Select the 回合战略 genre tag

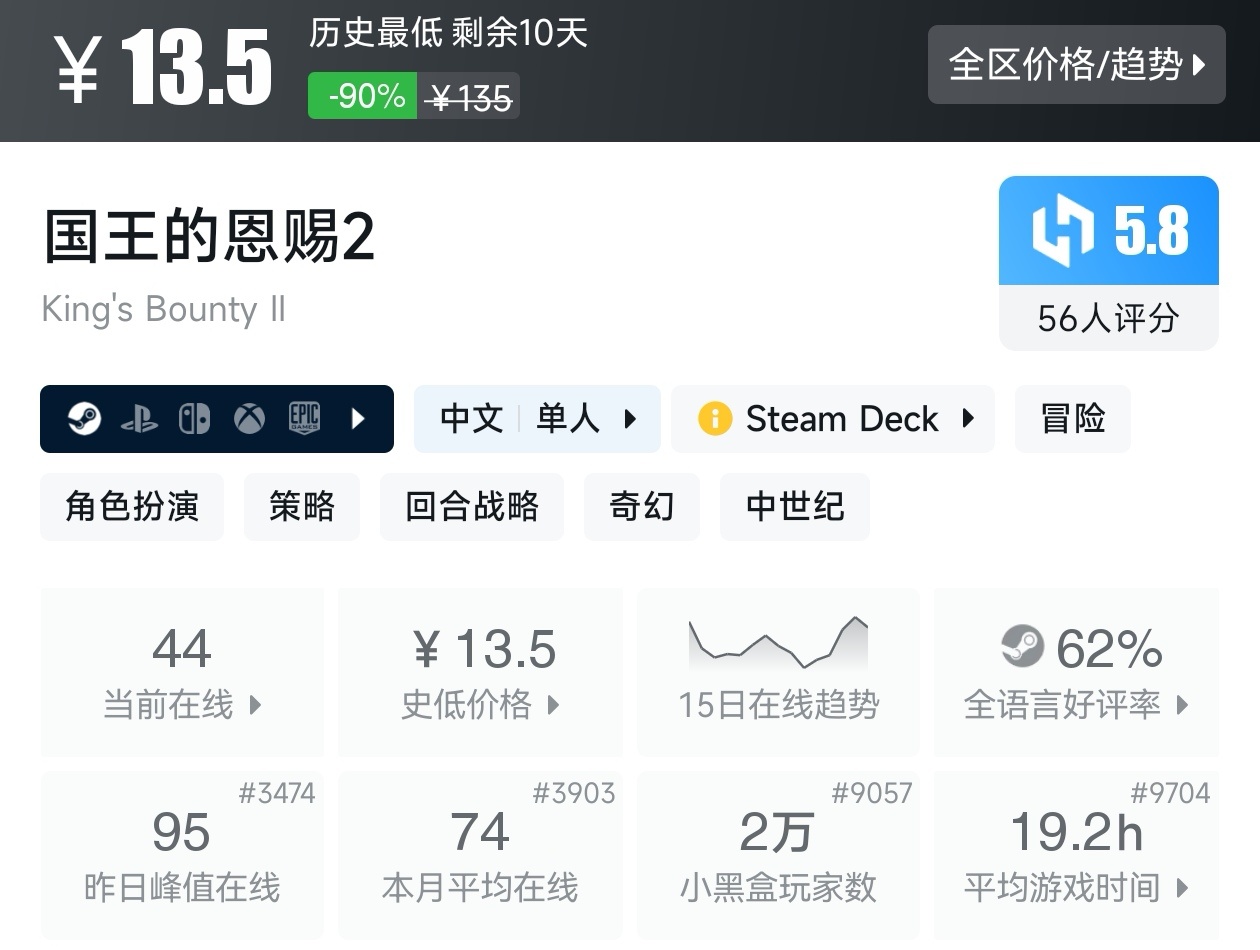click(472, 507)
